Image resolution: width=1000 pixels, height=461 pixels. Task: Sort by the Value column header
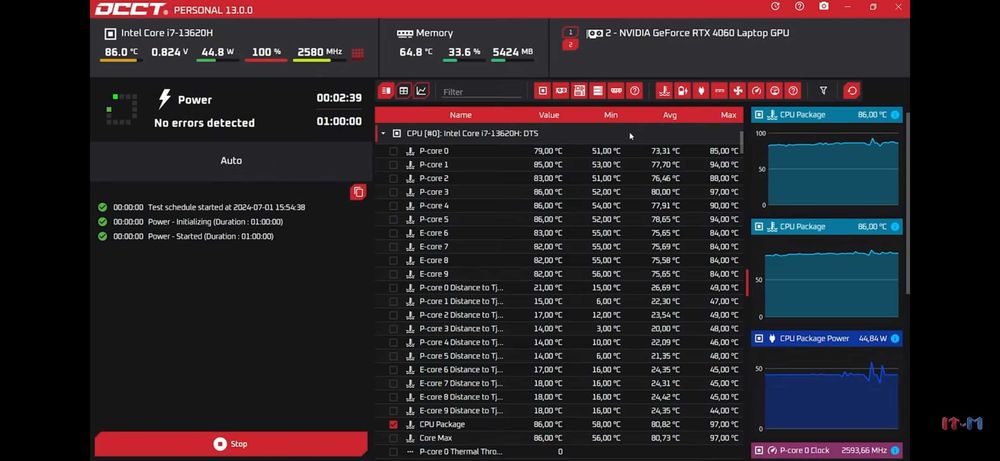(x=548, y=115)
